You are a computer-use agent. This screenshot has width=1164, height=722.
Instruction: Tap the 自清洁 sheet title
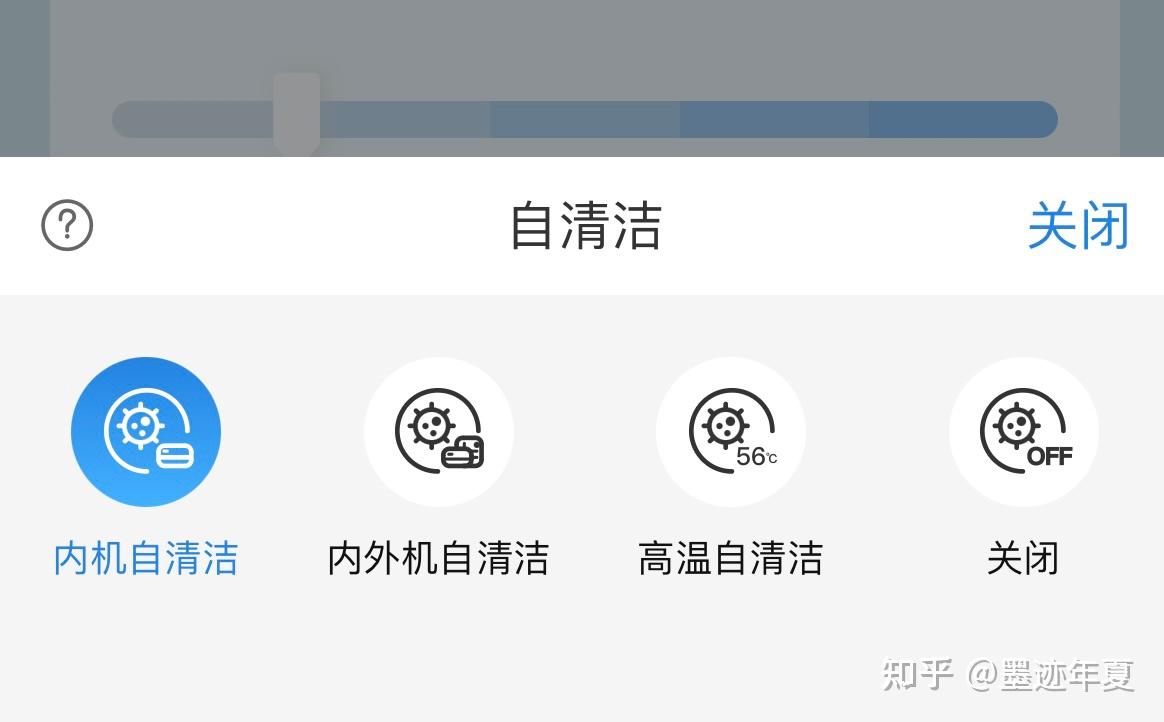pyautogui.click(x=586, y=225)
